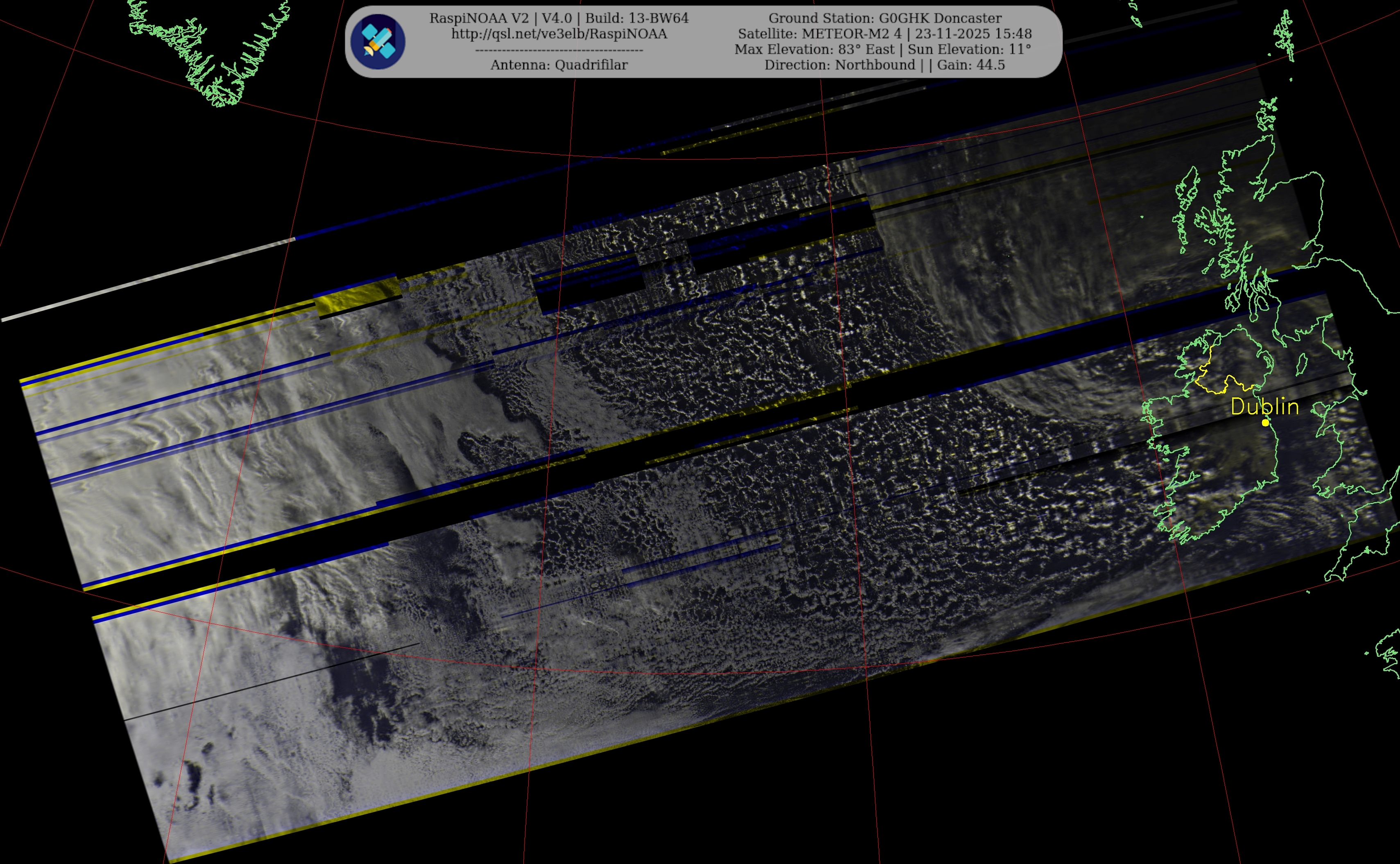Image resolution: width=1400 pixels, height=864 pixels.
Task: Click the Build 13-BW64 text
Action: point(637,18)
